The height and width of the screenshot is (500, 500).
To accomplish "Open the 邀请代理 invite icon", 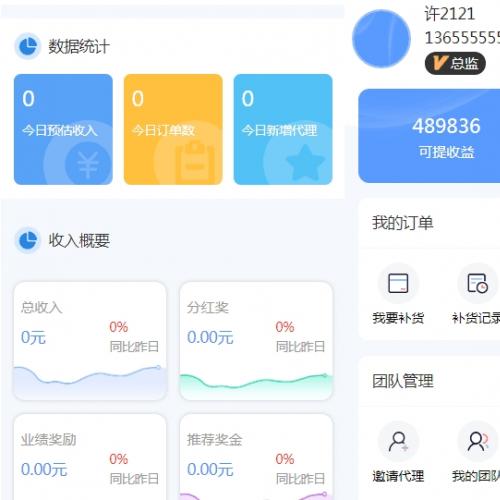I will (398, 441).
